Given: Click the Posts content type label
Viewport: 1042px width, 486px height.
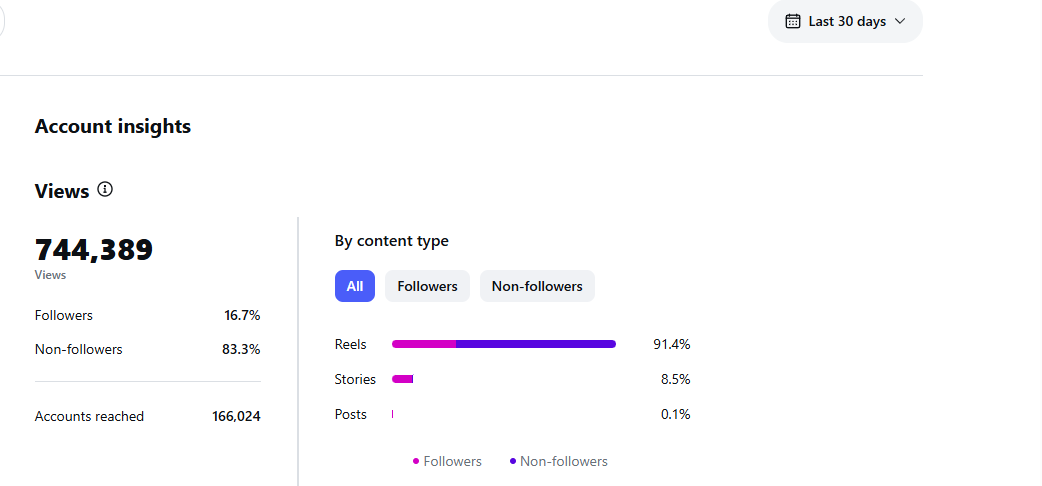Looking at the screenshot, I should tap(351, 414).
